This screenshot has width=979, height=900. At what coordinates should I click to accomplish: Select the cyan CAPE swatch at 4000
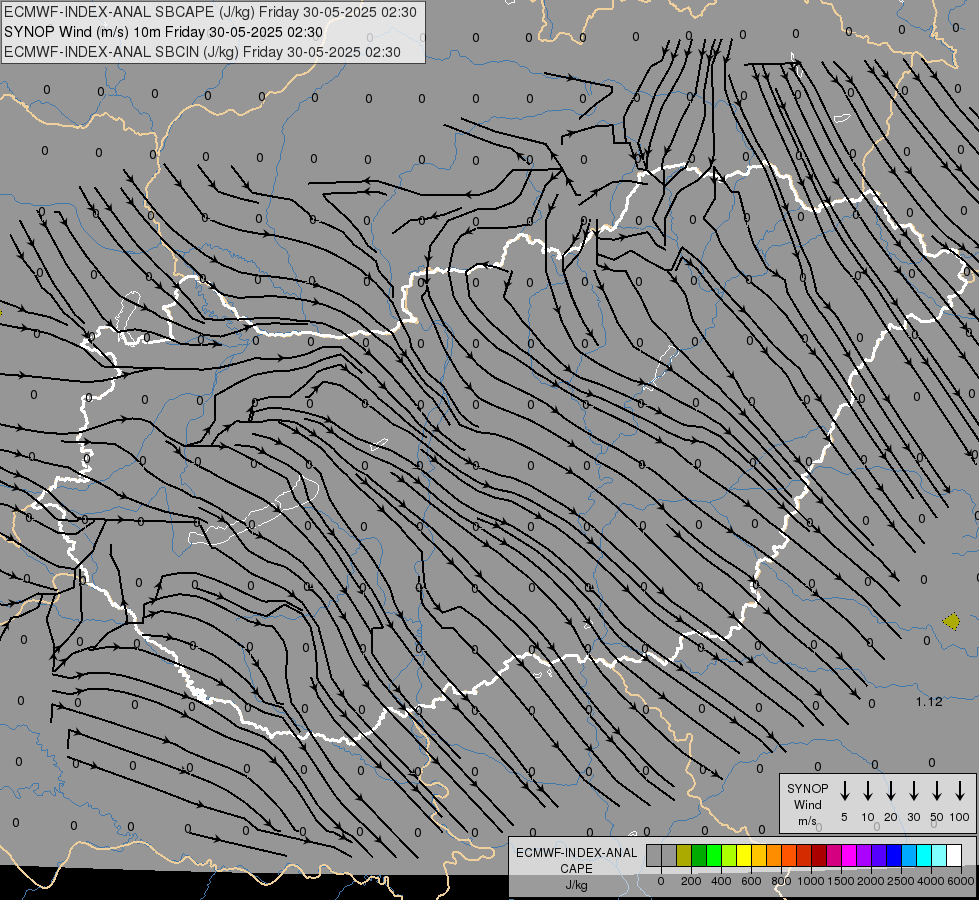(x=925, y=856)
